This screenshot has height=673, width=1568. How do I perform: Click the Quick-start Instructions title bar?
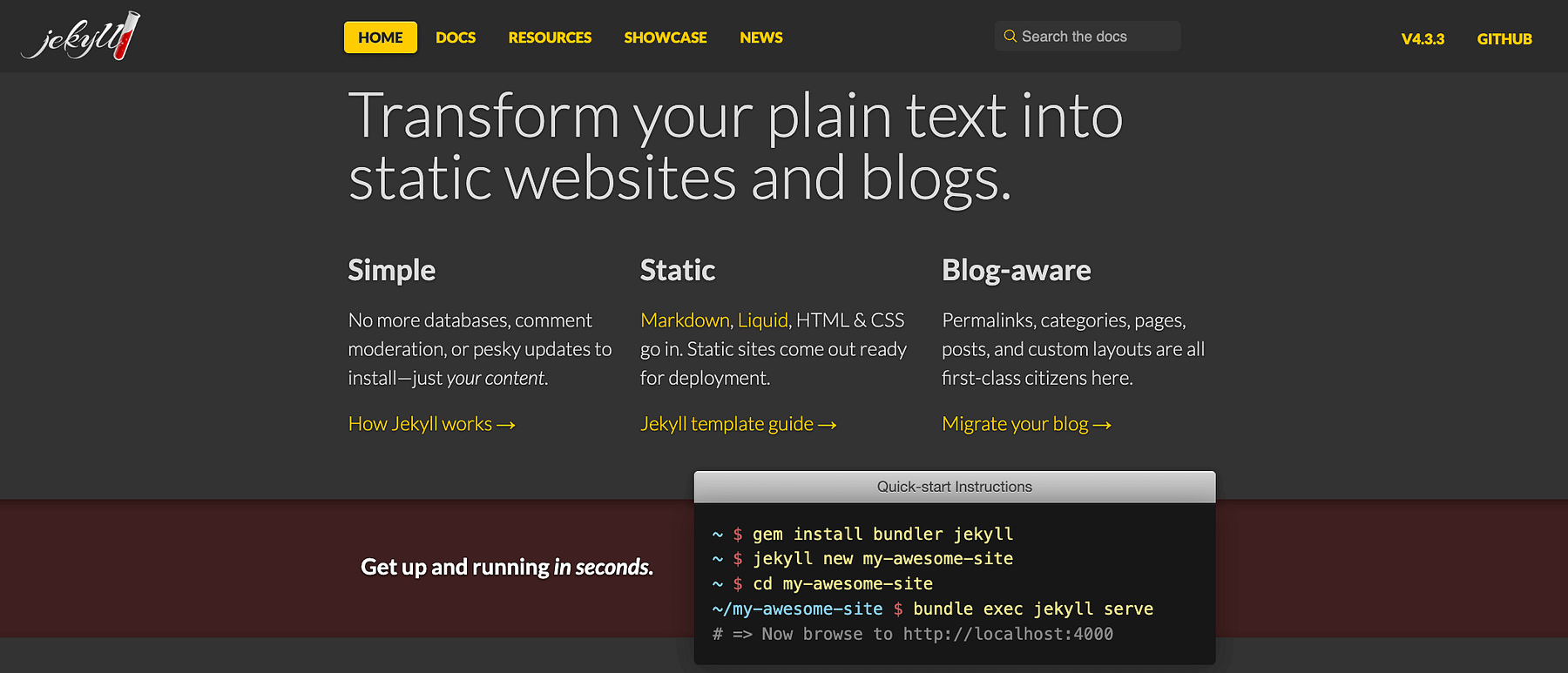click(954, 487)
